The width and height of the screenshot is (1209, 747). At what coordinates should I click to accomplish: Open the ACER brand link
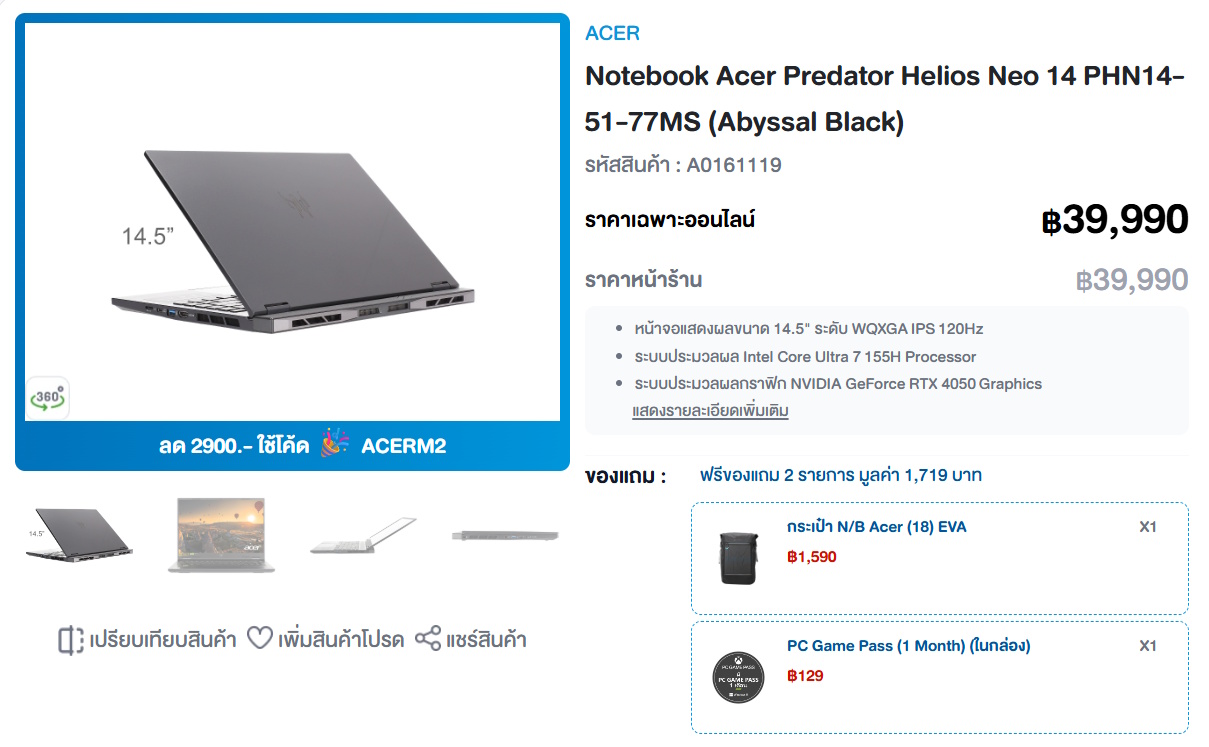point(612,33)
